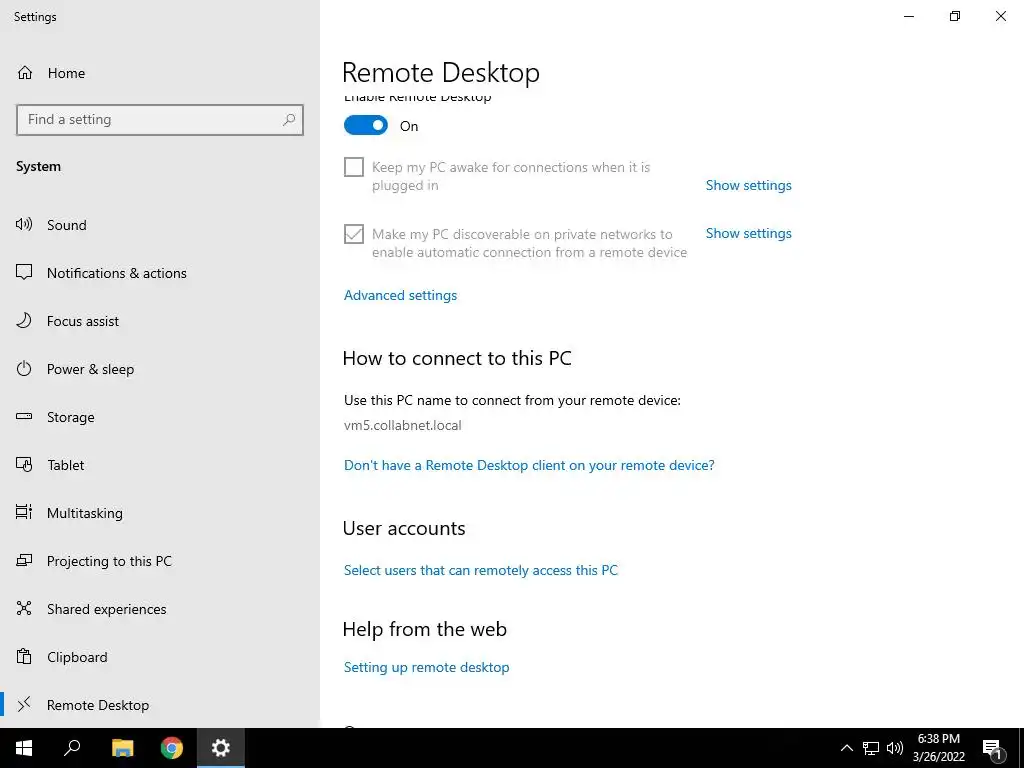Viewport: 1024px width, 768px height.
Task: Show hidden tray icons chevron
Action: pos(846,748)
